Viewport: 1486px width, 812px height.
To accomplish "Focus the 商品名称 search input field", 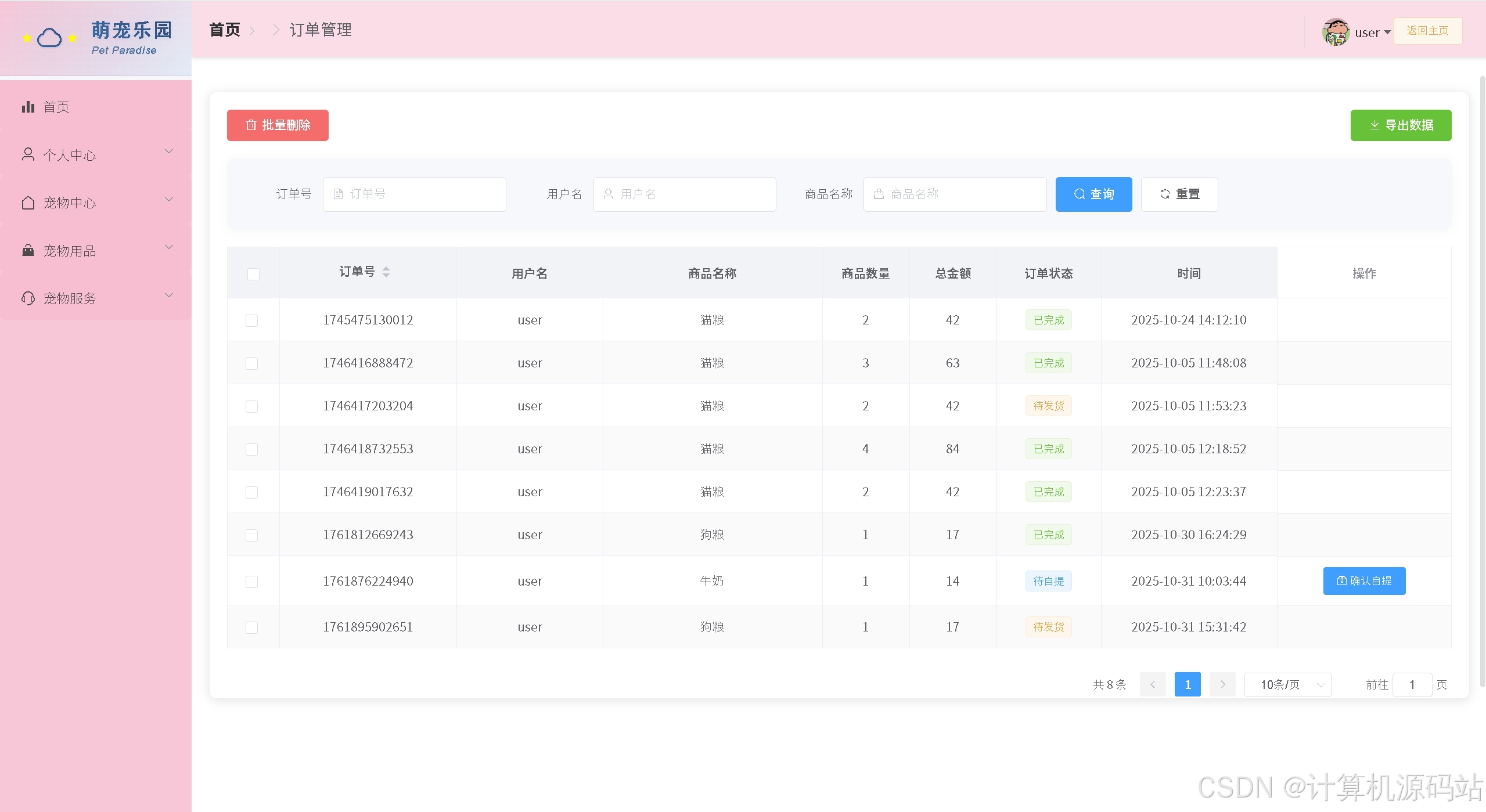I will [x=955, y=194].
